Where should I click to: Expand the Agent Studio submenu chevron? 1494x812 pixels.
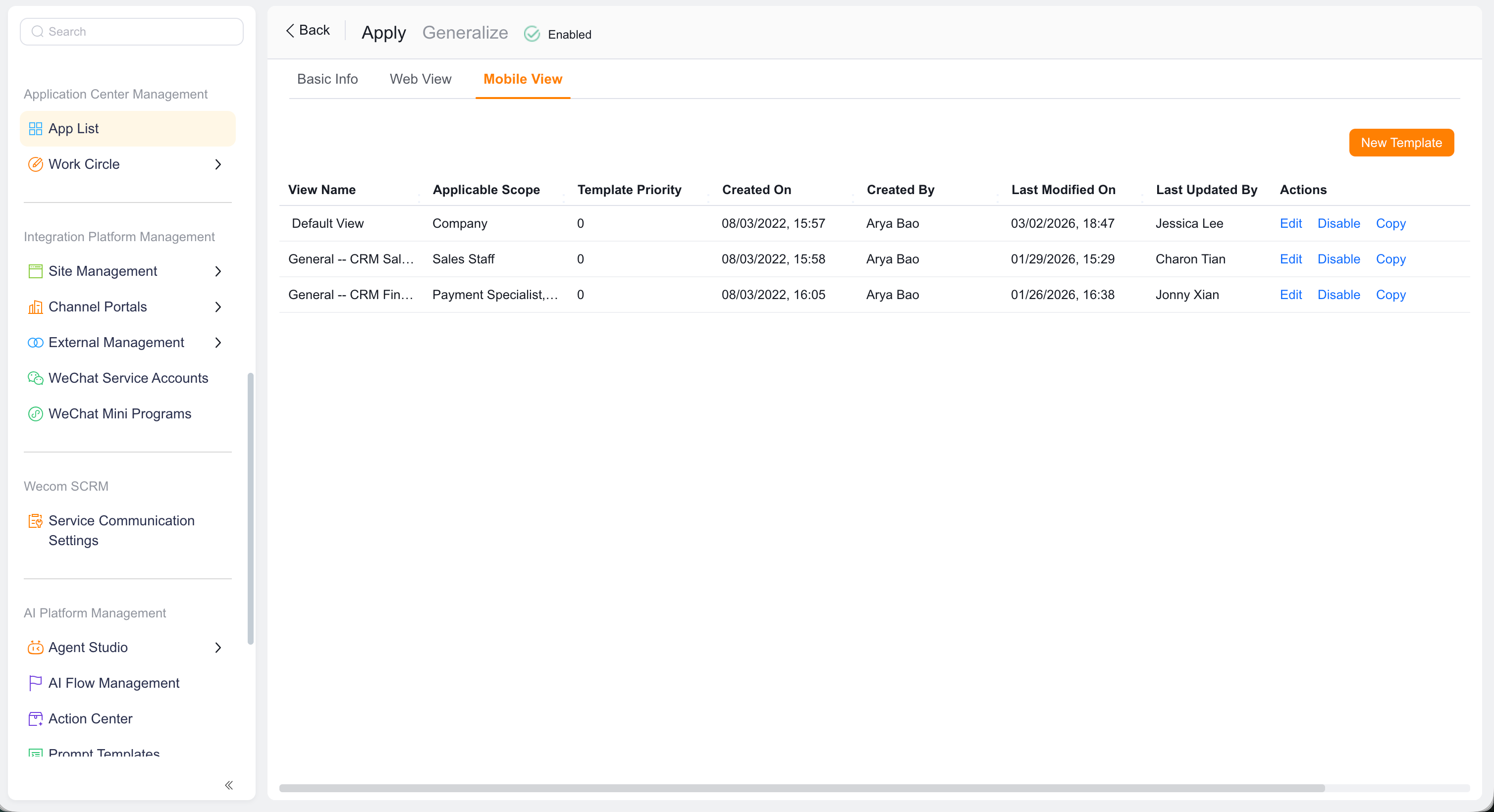tap(218, 648)
